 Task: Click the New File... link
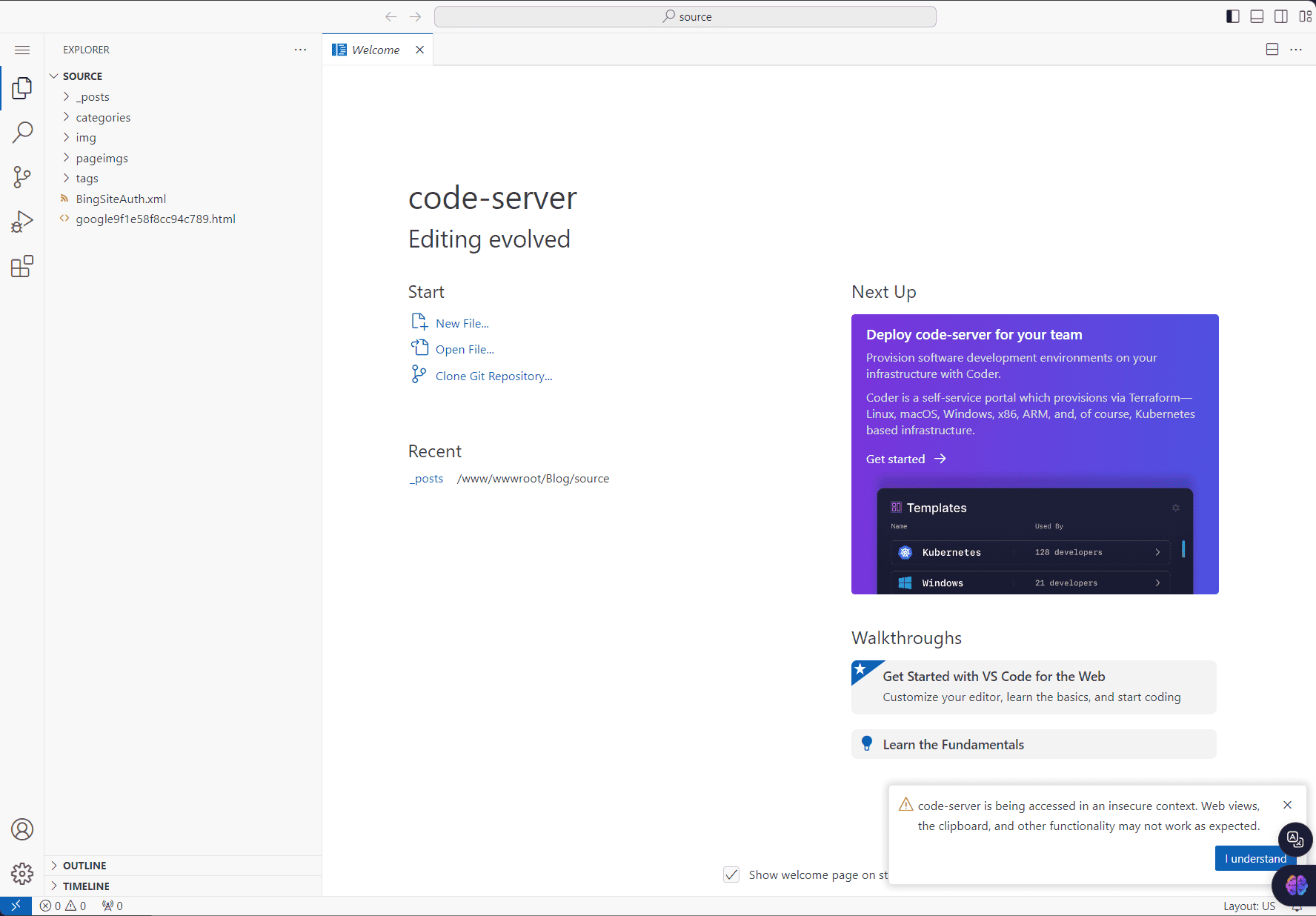pyautogui.click(x=462, y=324)
